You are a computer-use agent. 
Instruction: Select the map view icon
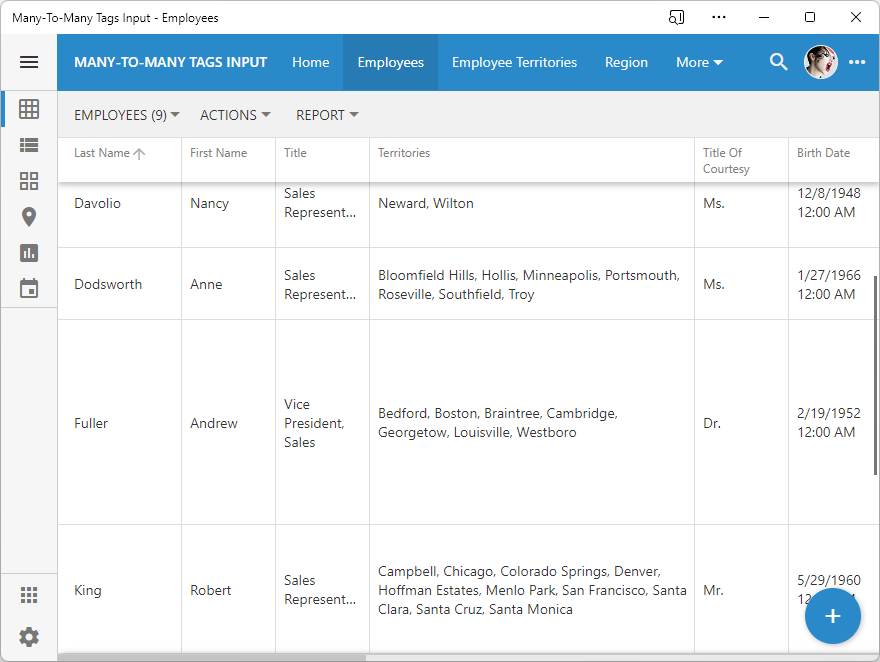point(29,217)
